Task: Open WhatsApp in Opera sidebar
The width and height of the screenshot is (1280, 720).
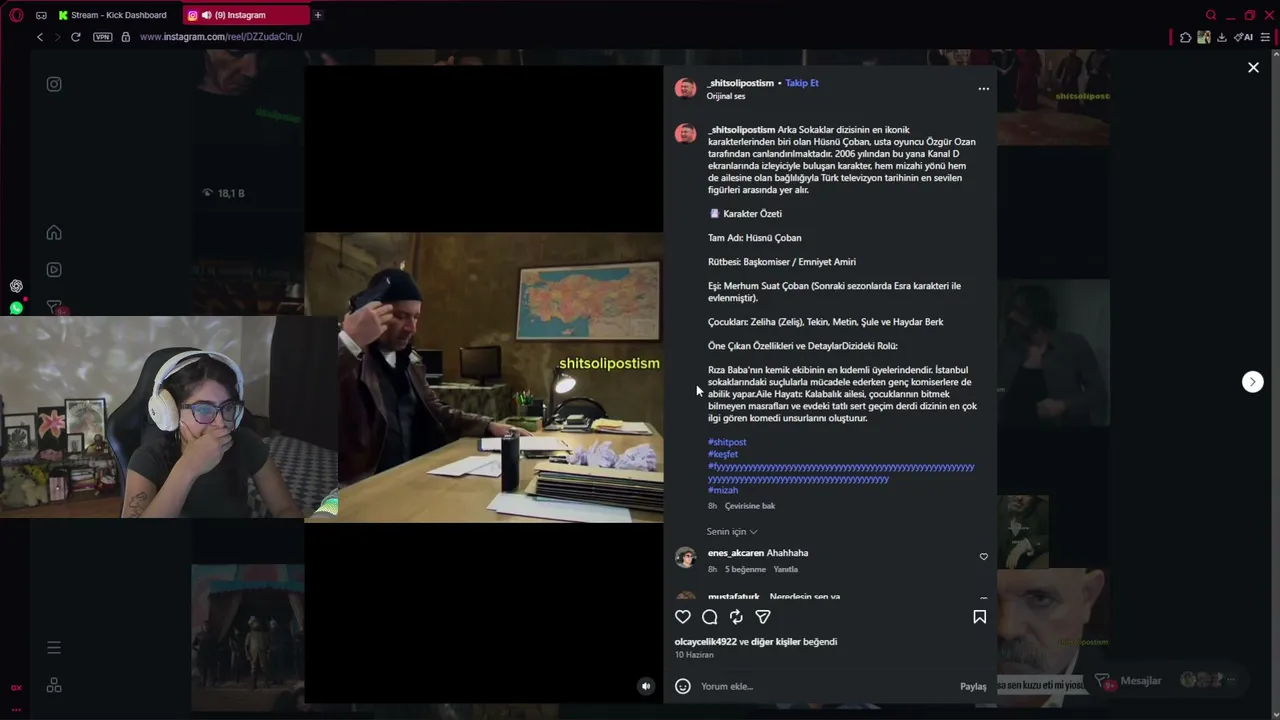Action: pos(16,308)
